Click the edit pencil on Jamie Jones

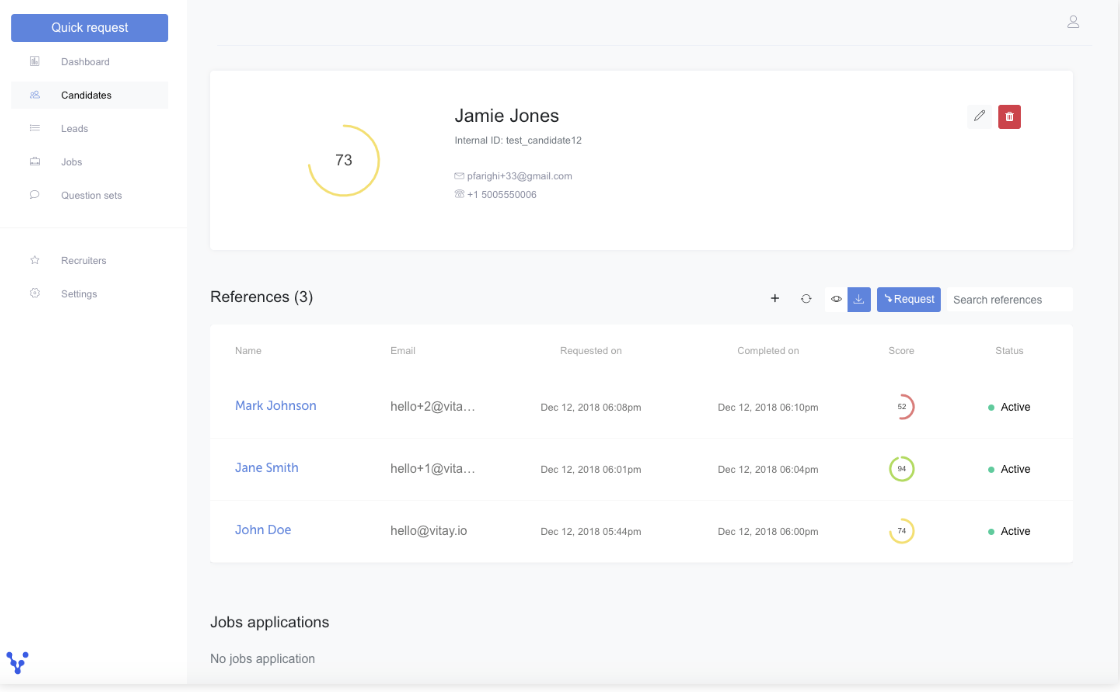pyautogui.click(x=979, y=116)
